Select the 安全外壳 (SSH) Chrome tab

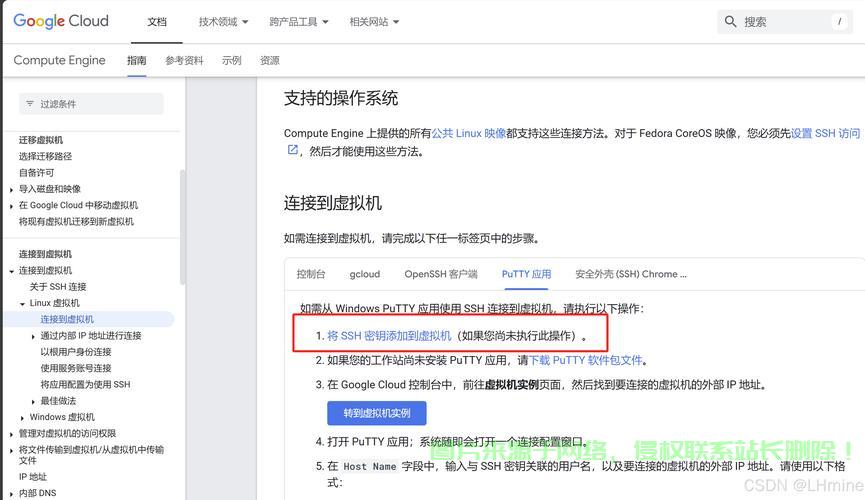[631, 274]
